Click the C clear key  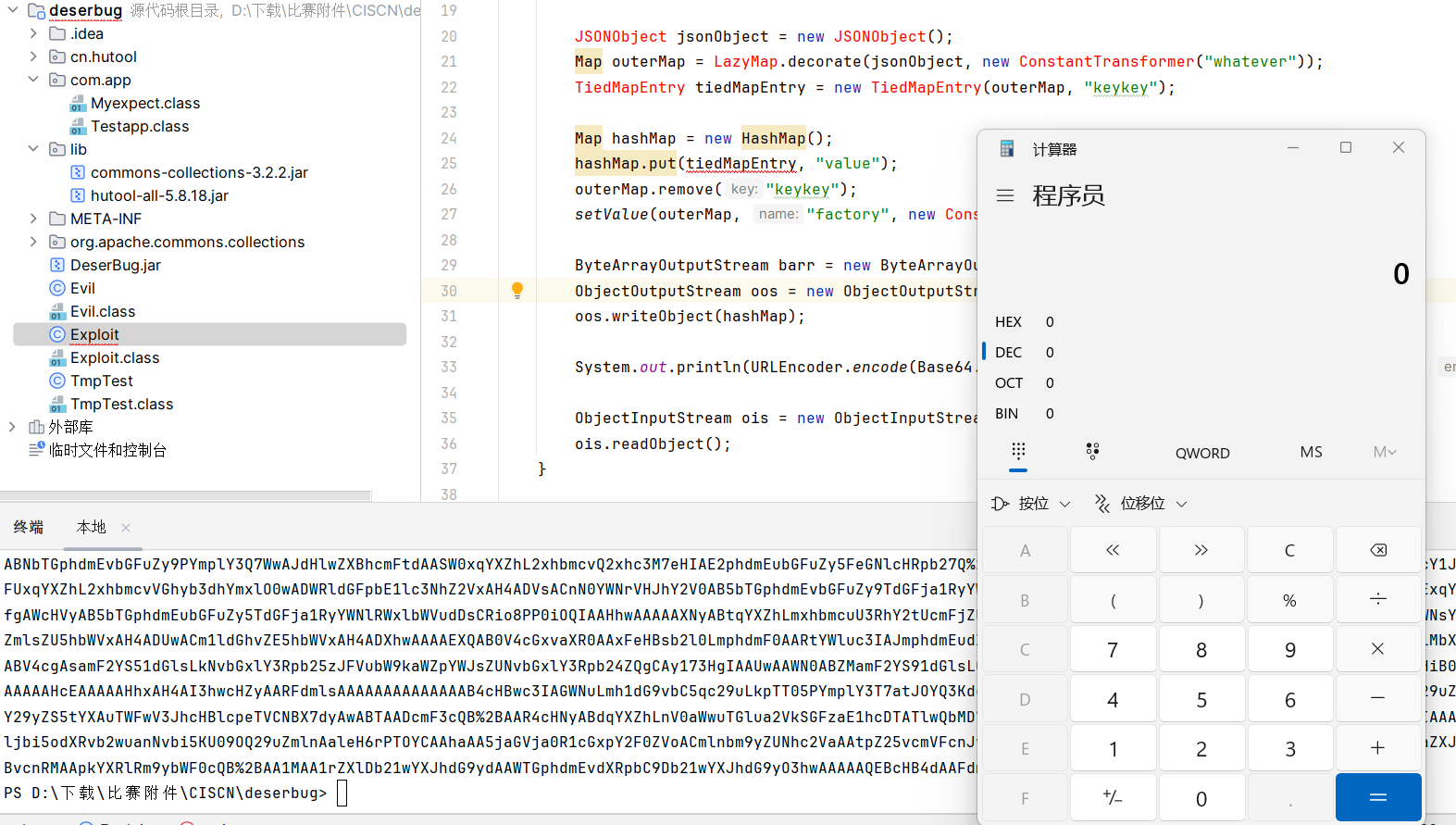1289,550
